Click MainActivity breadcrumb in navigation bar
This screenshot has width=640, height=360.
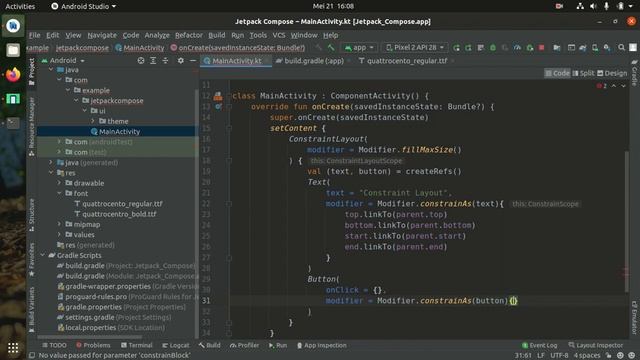[140, 48]
